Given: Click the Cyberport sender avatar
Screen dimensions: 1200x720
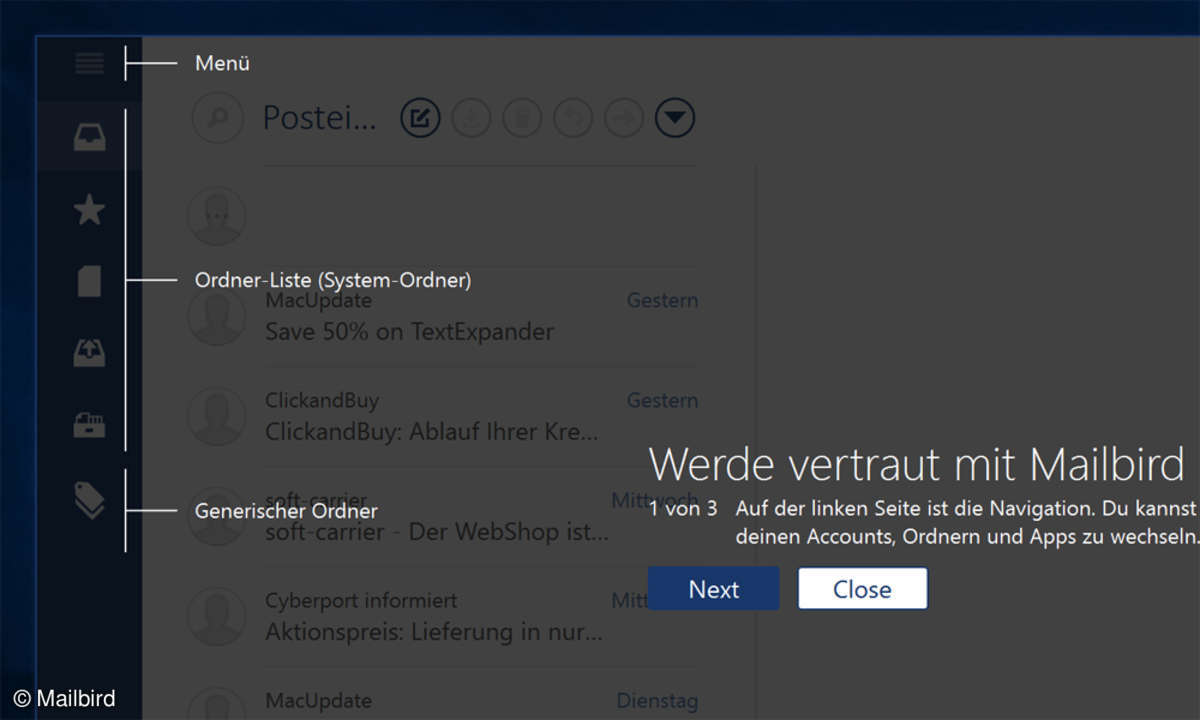Looking at the screenshot, I should [x=217, y=616].
